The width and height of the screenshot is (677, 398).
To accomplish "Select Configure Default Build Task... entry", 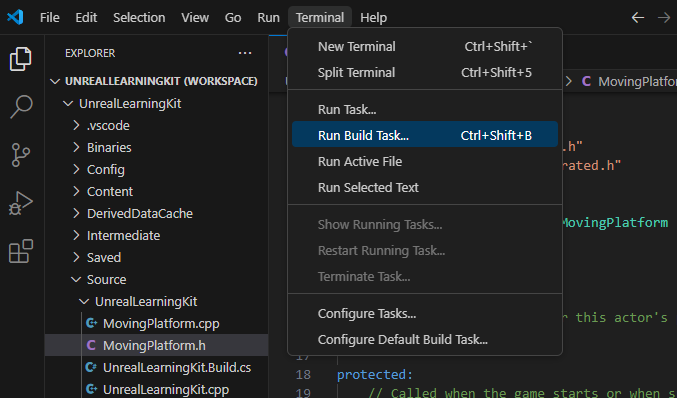I will 425,339.
